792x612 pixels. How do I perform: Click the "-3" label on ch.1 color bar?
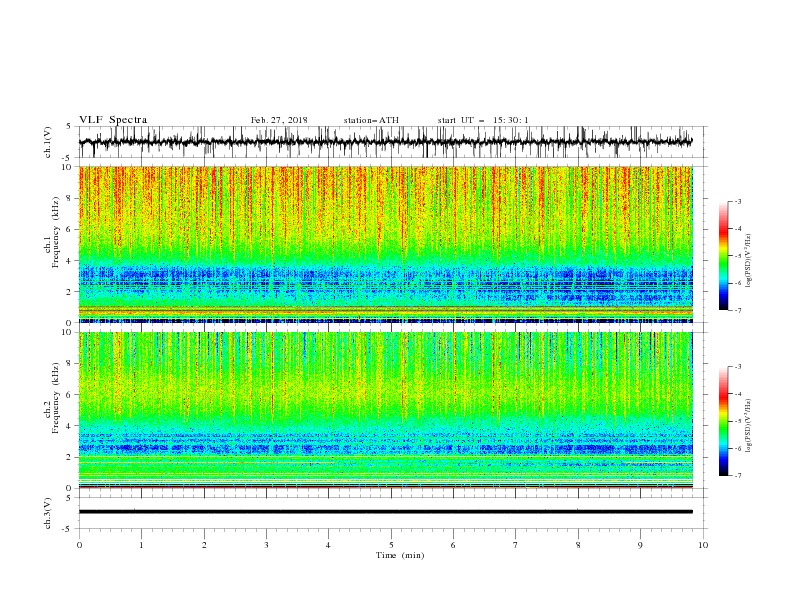click(737, 201)
